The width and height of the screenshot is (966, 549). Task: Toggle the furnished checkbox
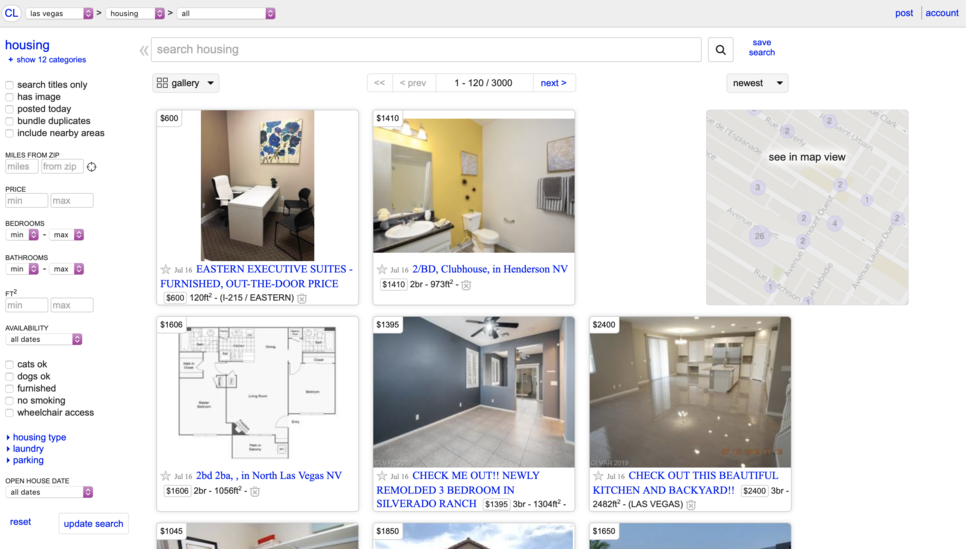pyautogui.click(x=9, y=388)
